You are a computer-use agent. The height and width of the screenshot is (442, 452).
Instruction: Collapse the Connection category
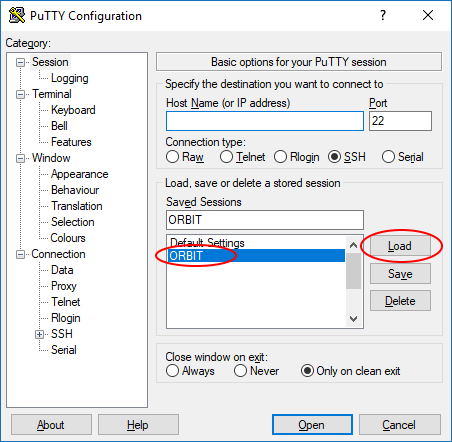pyautogui.click(x=21, y=255)
